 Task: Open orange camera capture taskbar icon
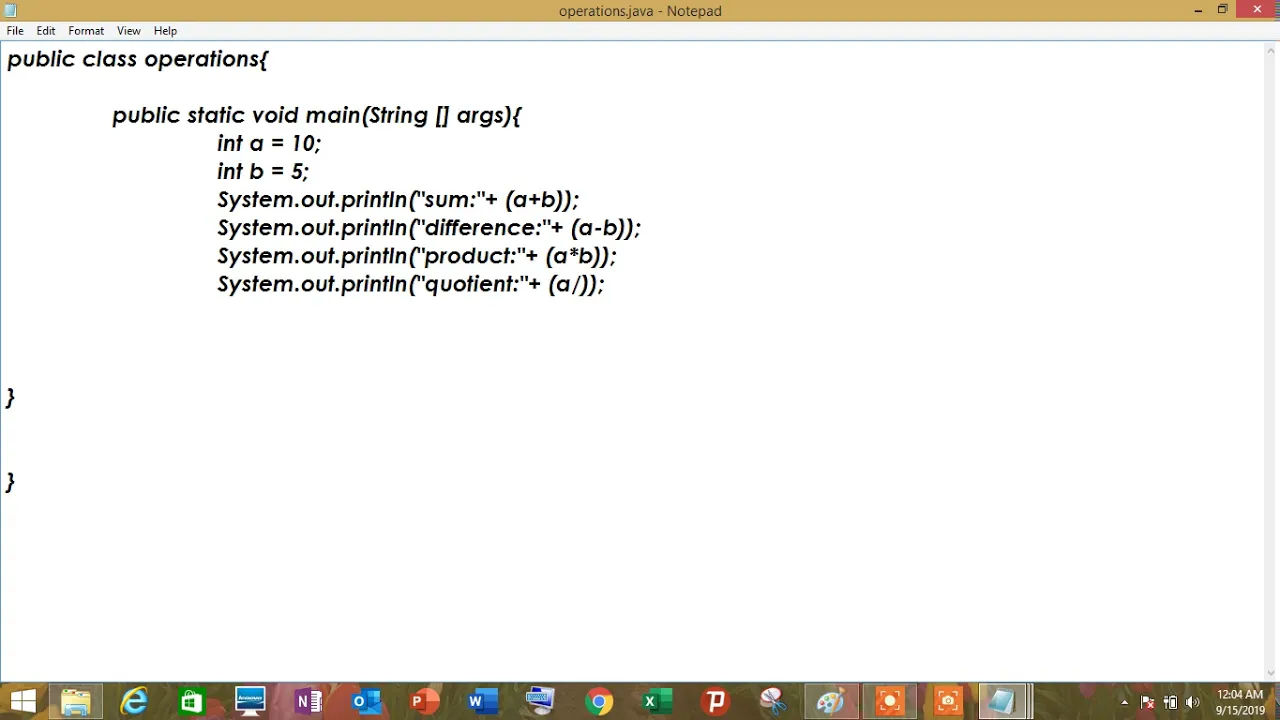click(x=947, y=701)
